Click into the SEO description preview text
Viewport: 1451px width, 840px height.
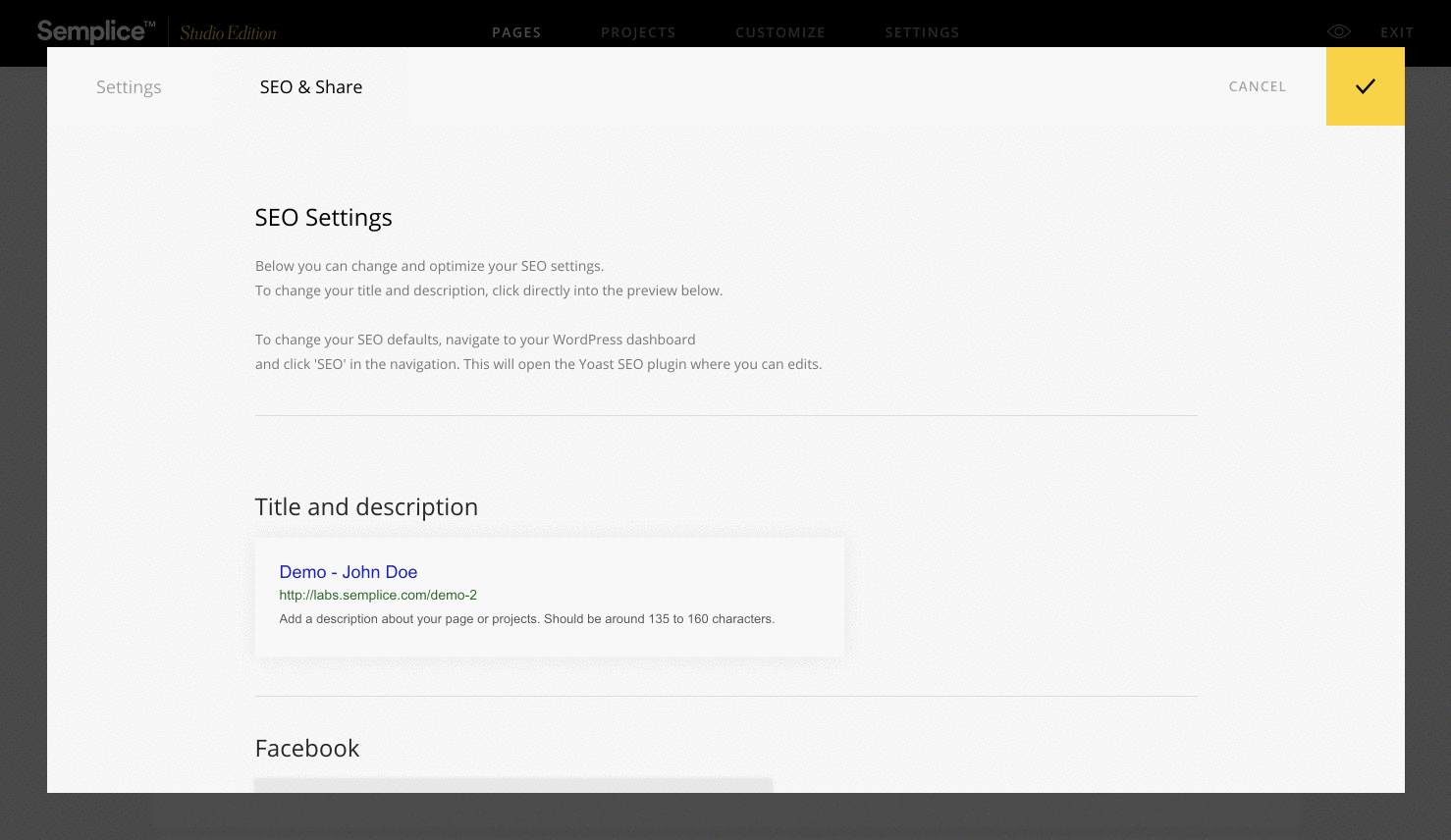tap(526, 619)
